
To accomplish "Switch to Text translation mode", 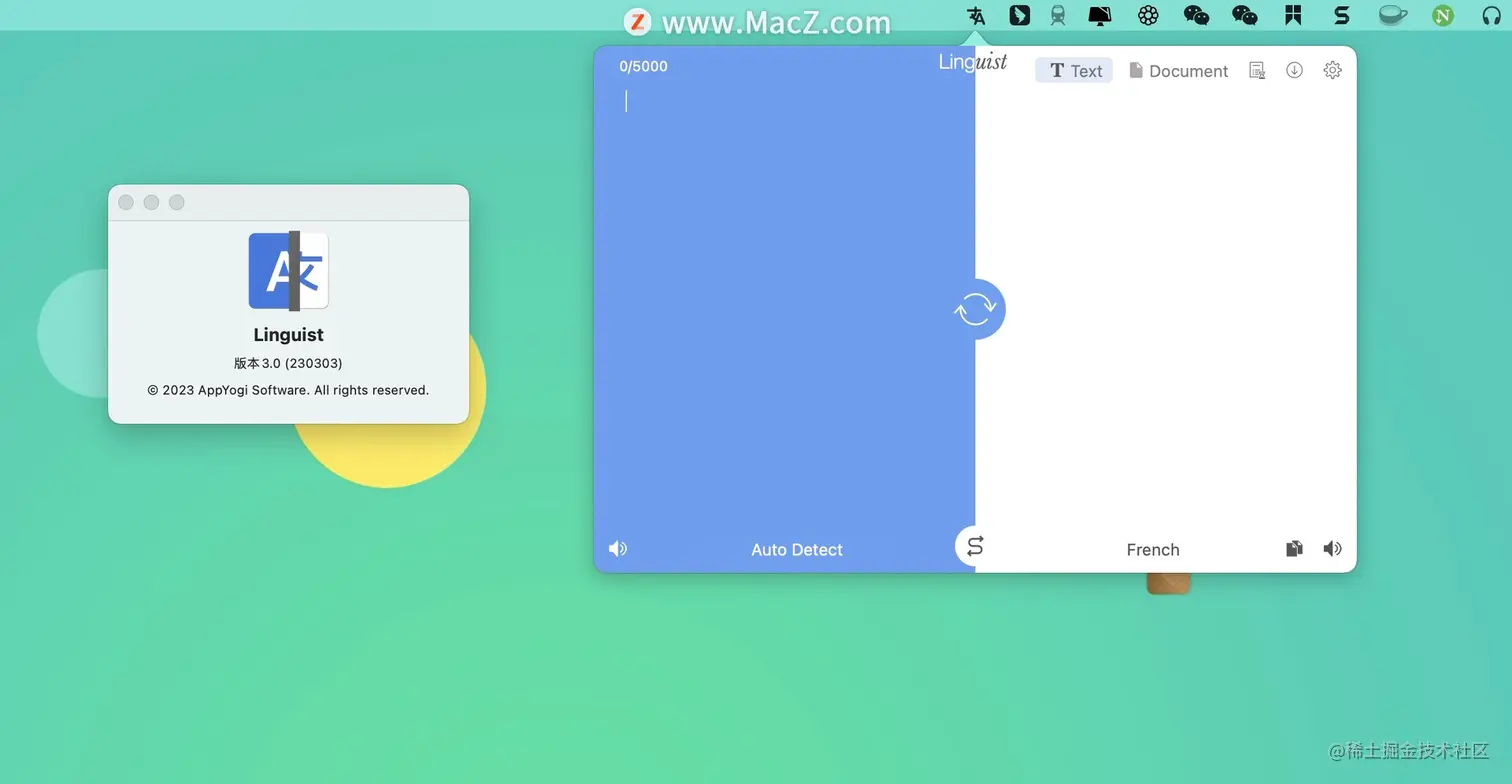I will point(1074,70).
